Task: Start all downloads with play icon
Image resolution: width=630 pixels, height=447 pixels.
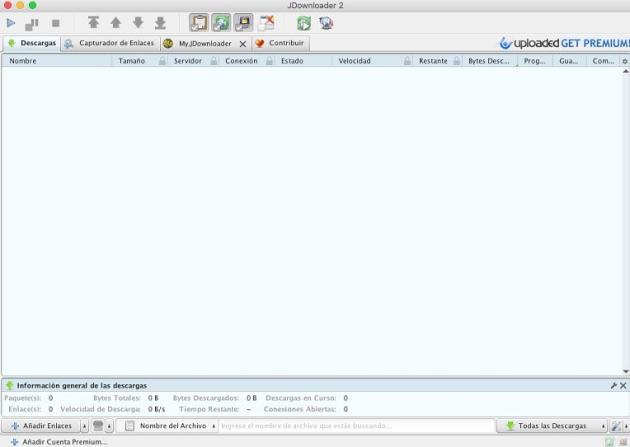Action: [x=11, y=23]
